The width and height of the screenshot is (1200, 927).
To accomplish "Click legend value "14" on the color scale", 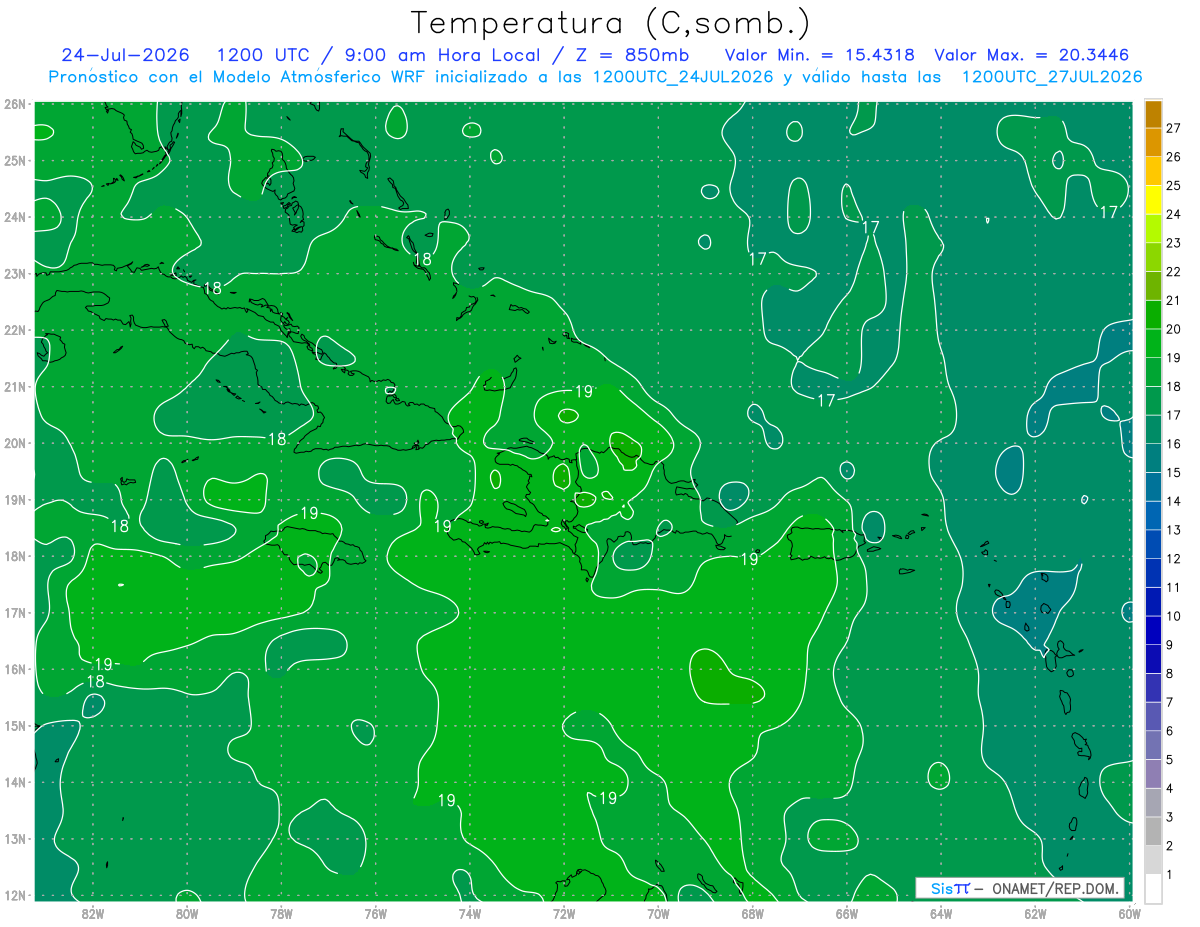I will tap(1174, 501).
